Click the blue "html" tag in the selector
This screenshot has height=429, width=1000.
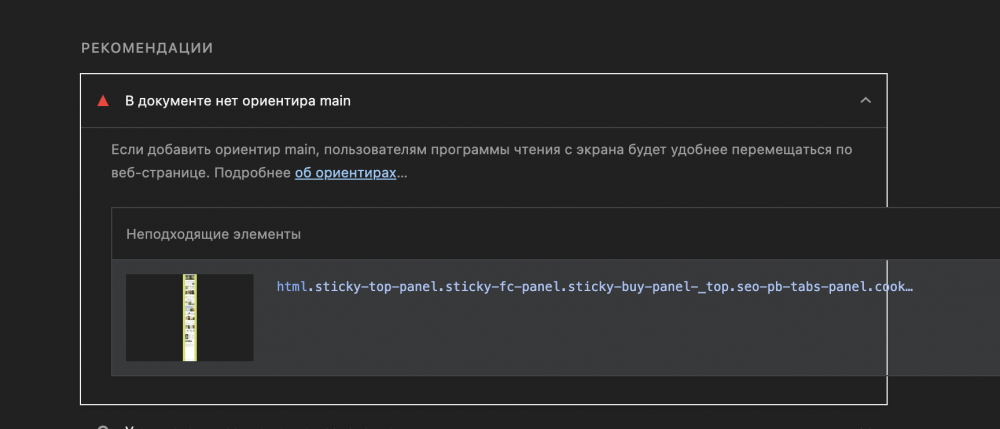pos(290,287)
